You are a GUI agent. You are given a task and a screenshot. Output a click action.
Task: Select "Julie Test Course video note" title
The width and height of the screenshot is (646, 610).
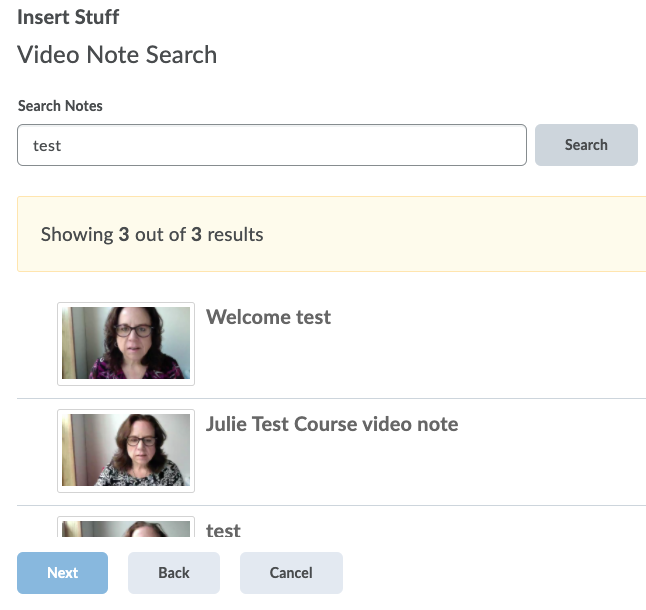pyautogui.click(x=332, y=424)
